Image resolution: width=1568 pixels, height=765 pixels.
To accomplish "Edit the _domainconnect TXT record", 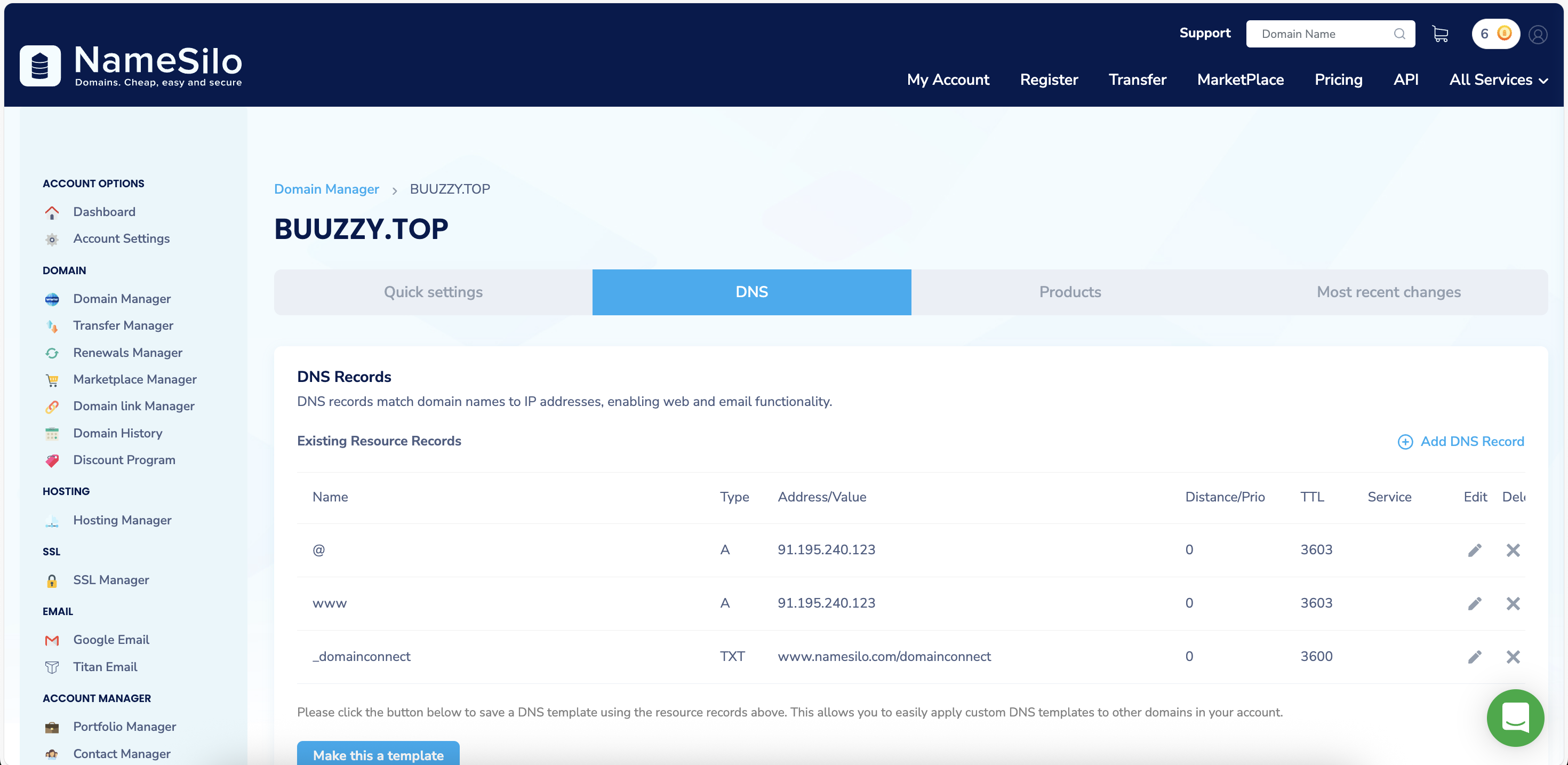I will pos(1474,657).
